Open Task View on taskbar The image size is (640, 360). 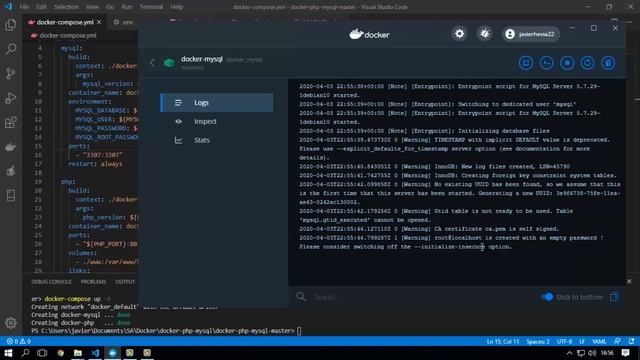[x=42, y=353]
